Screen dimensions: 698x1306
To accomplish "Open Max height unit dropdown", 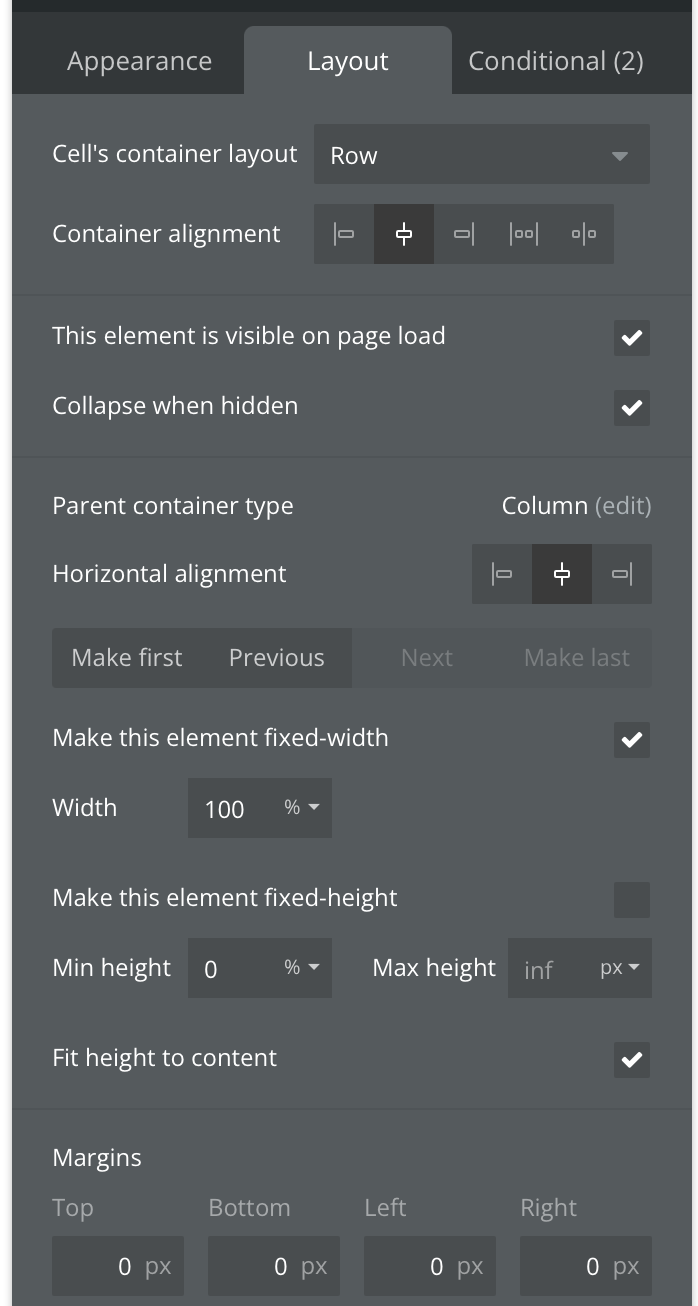I will [620, 968].
